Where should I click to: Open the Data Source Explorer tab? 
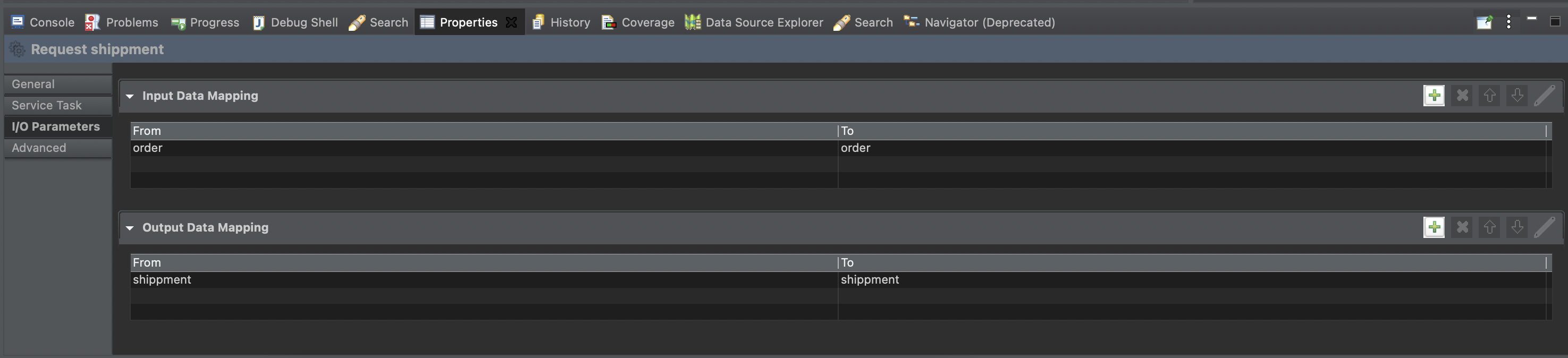coord(754,22)
